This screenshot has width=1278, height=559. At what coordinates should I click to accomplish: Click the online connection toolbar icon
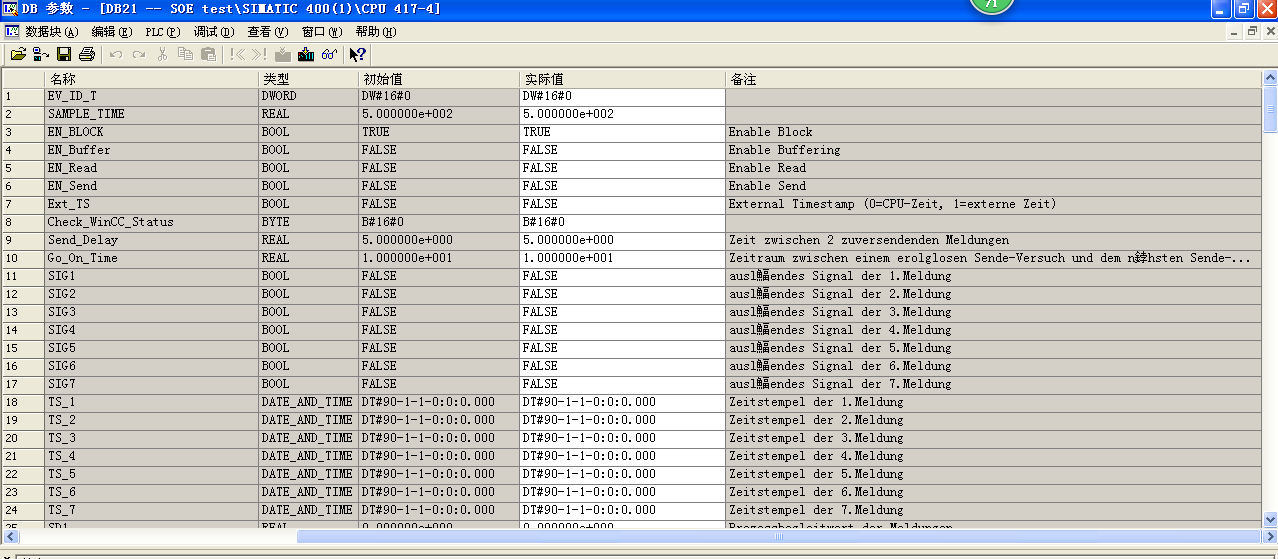(x=41, y=54)
